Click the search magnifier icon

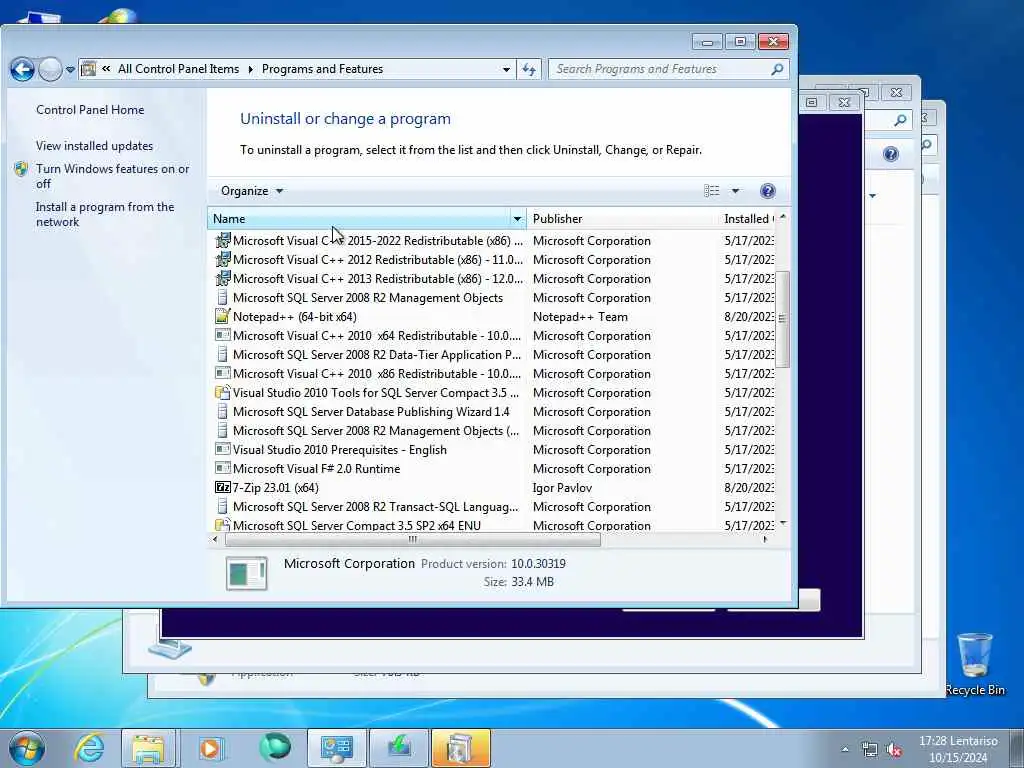pyautogui.click(x=777, y=69)
